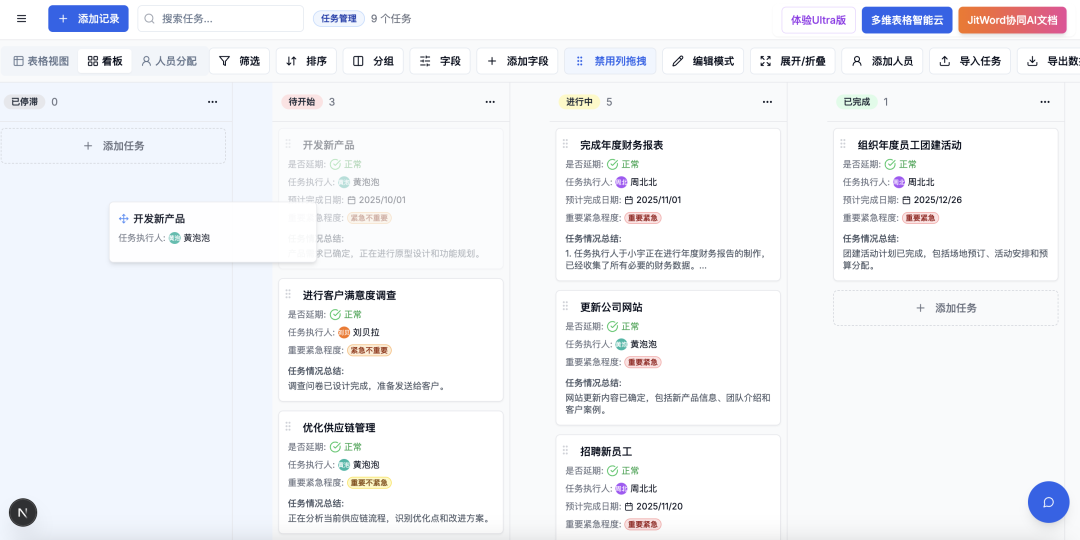Viewport: 1080px width, 540px height.
Task: Click drag handle of 组织年度员工团建活动 card
Action: click(x=843, y=144)
